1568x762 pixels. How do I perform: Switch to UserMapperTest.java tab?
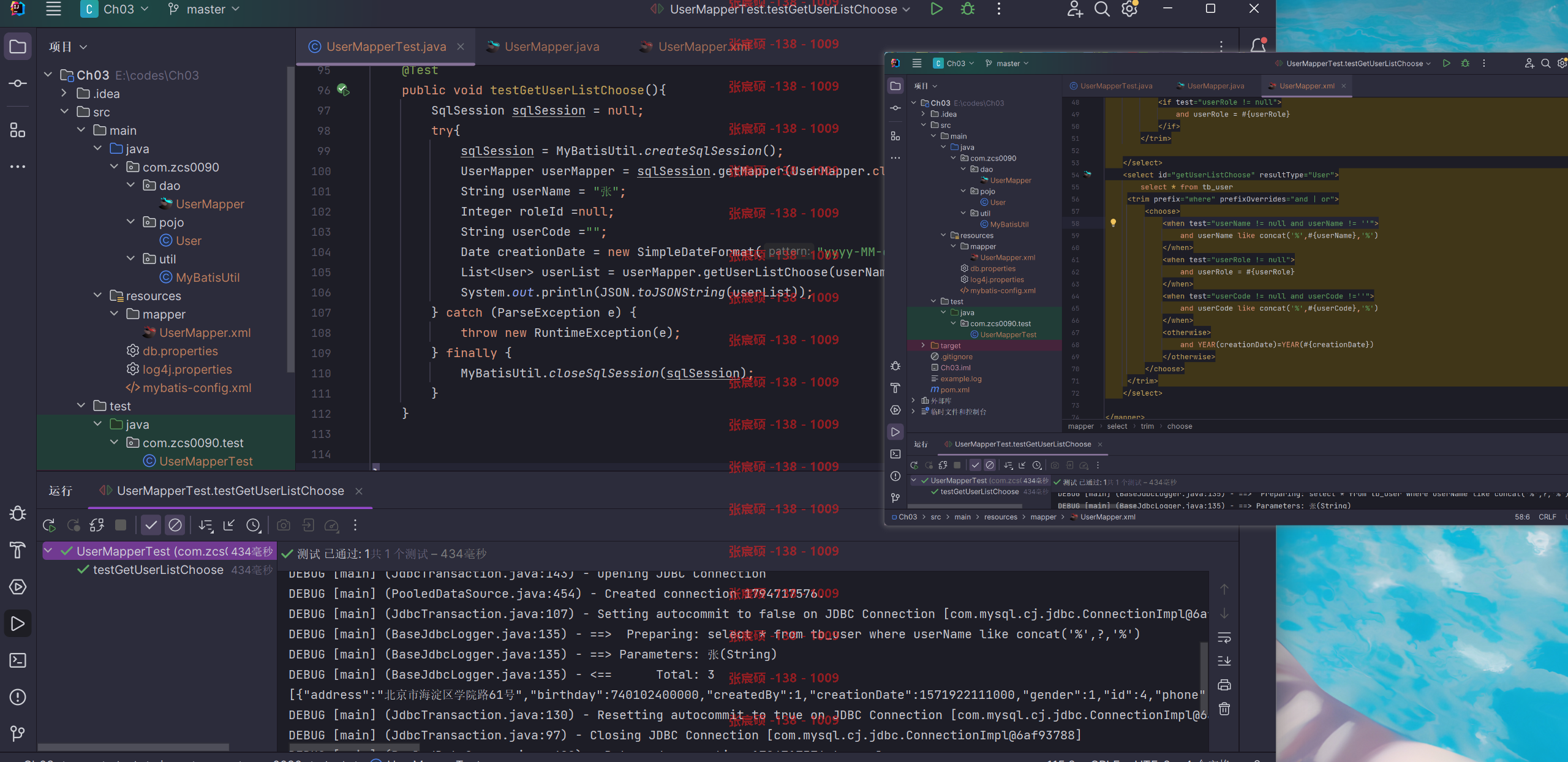tap(386, 47)
